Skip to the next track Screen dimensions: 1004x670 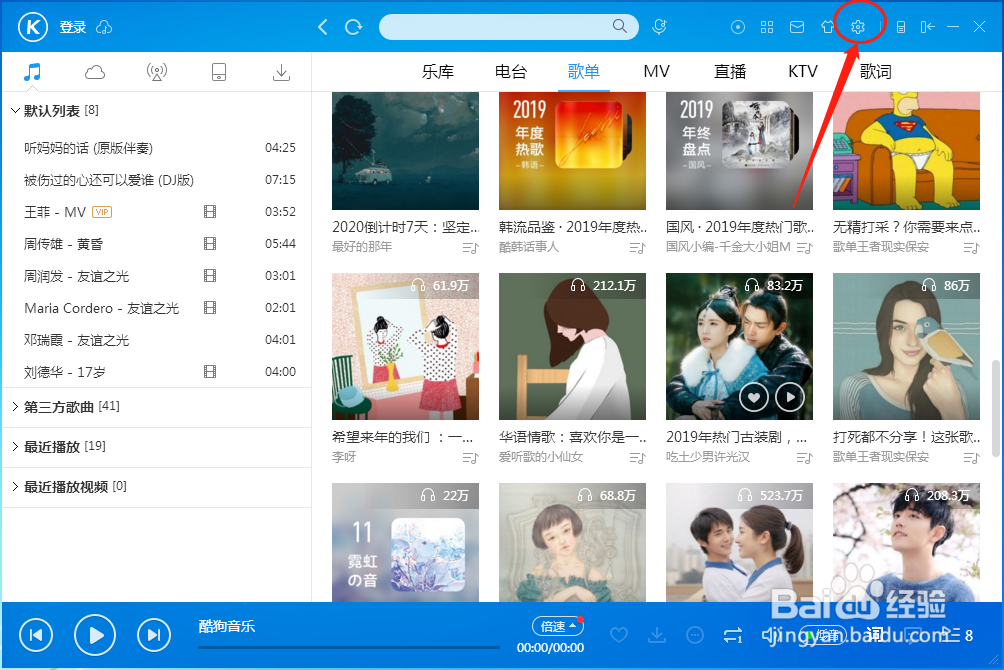click(x=154, y=635)
